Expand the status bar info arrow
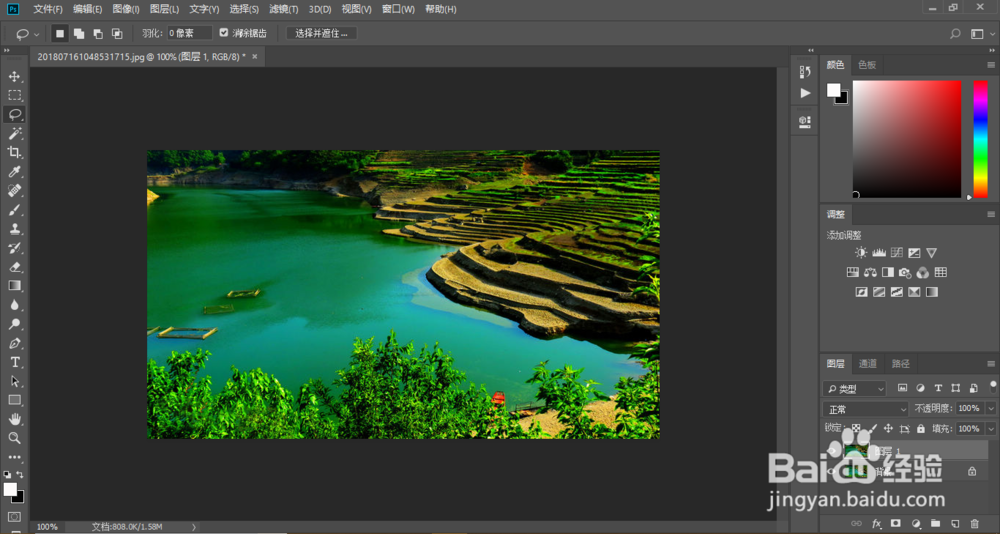This screenshot has width=1000, height=534. click(x=194, y=527)
